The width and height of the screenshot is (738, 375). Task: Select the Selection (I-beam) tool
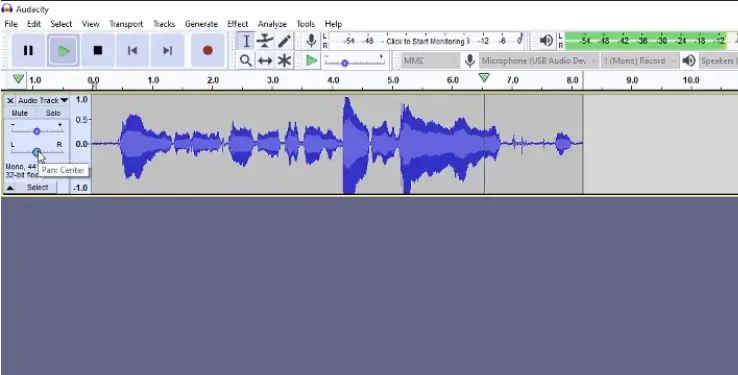(246, 41)
